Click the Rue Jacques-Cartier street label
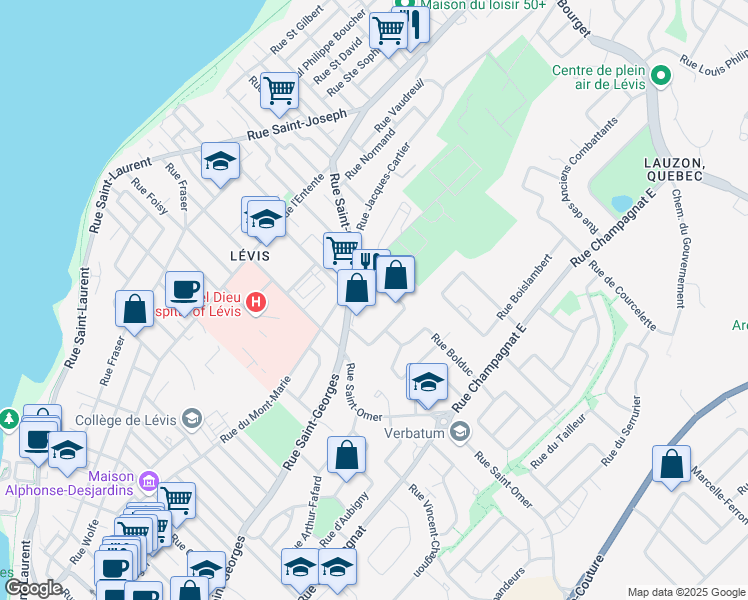748x600 pixels. [383, 186]
